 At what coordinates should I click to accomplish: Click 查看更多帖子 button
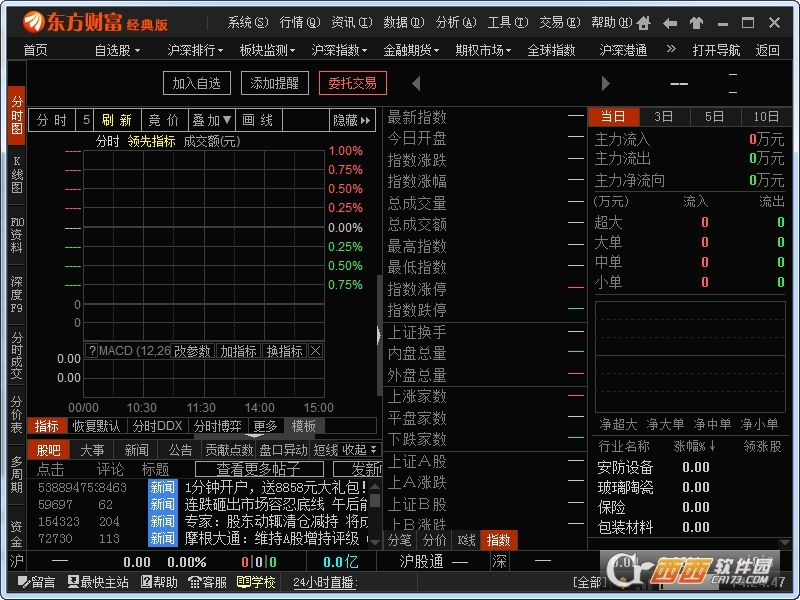[x=259, y=468]
